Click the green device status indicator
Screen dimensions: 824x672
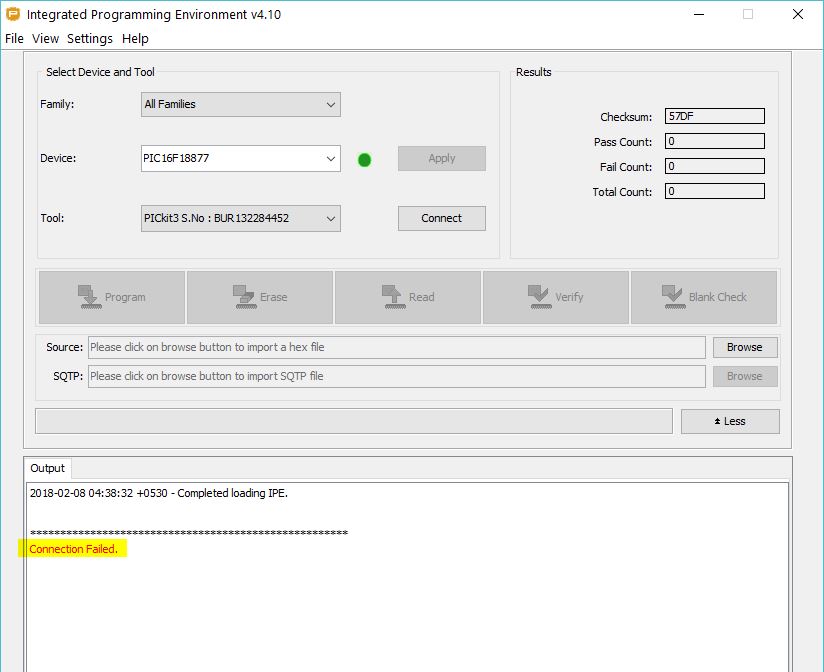[x=364, y=160]
